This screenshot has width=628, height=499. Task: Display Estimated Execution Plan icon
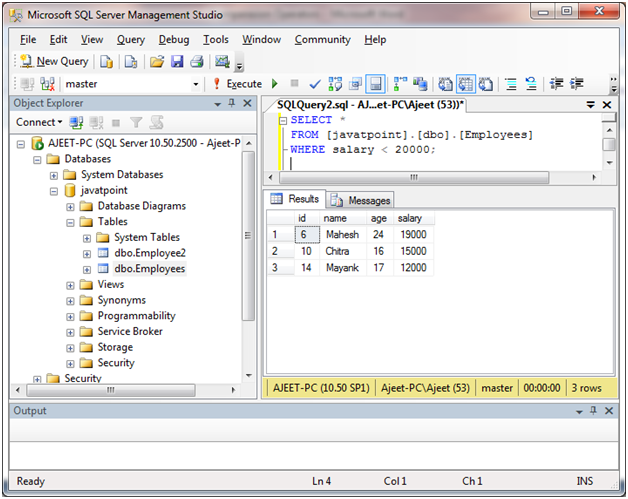click(x=335, y=84)
